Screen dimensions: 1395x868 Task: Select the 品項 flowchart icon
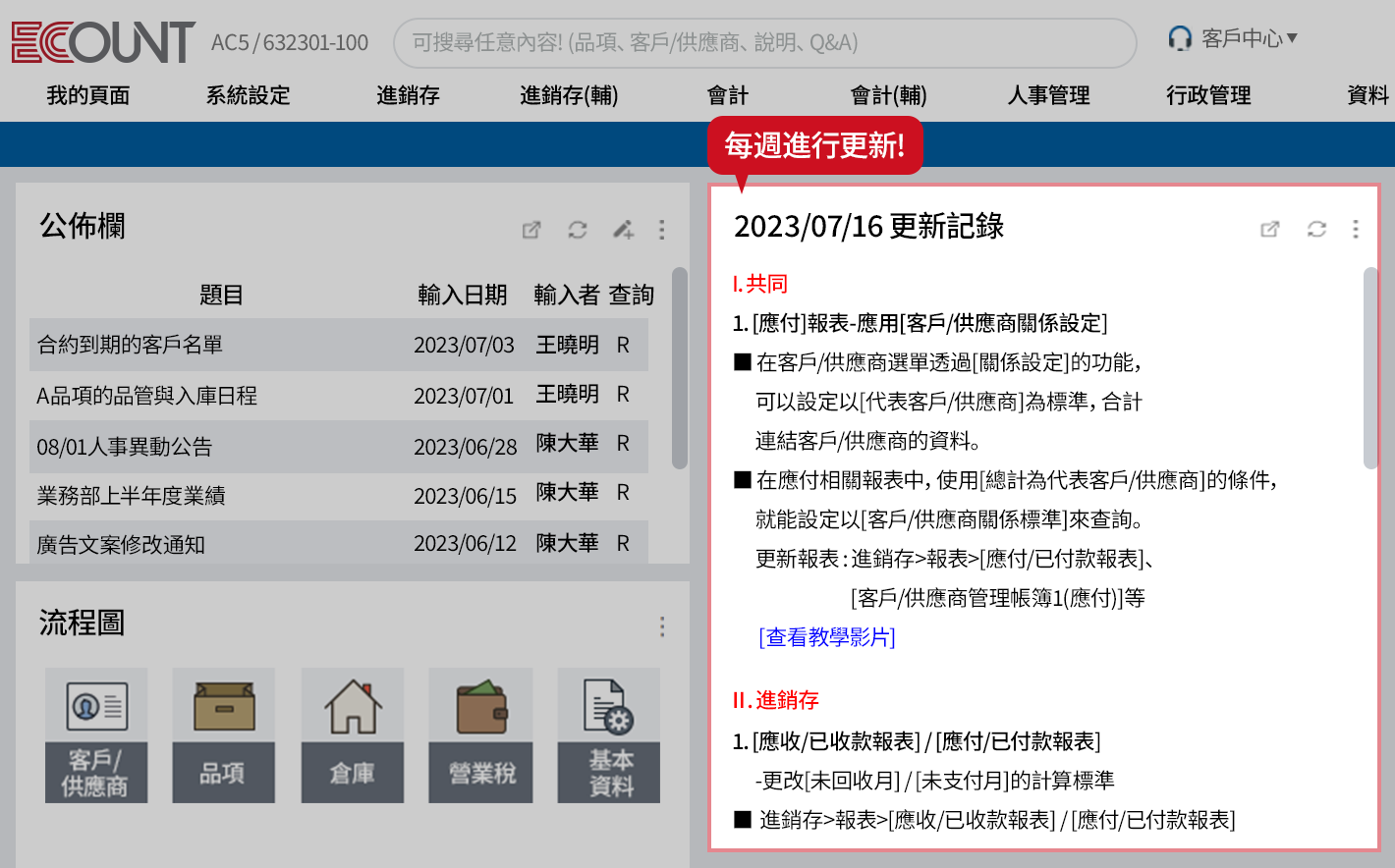(x=223, y=734)
